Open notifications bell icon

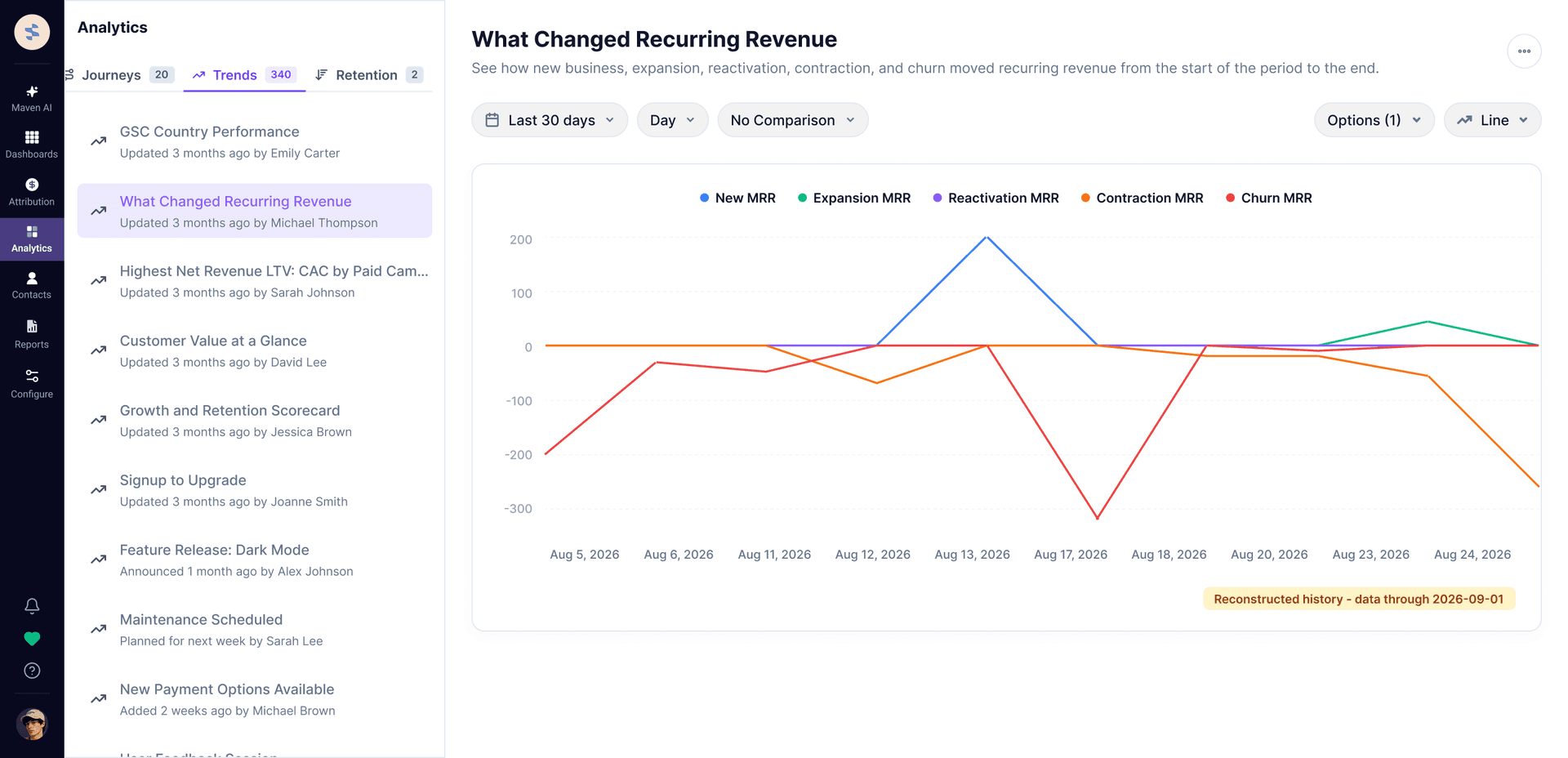coord(32,606)
